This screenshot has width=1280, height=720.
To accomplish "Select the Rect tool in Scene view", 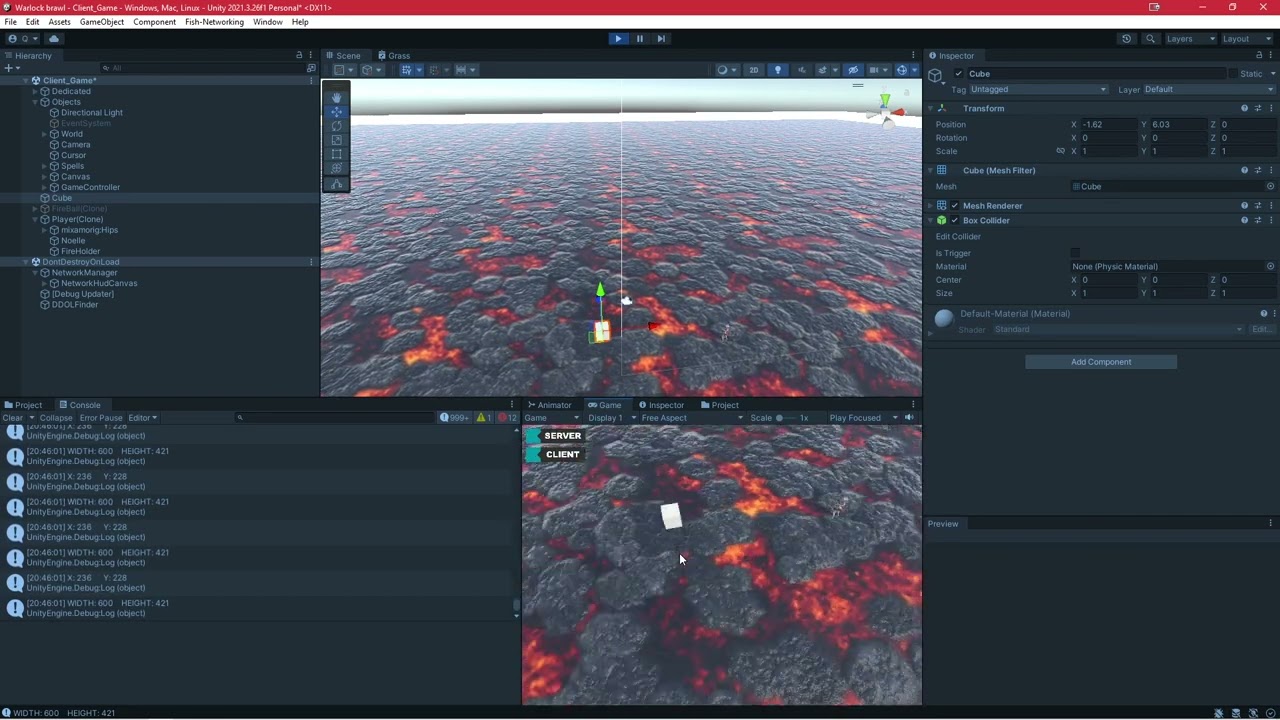I will 336,155.
